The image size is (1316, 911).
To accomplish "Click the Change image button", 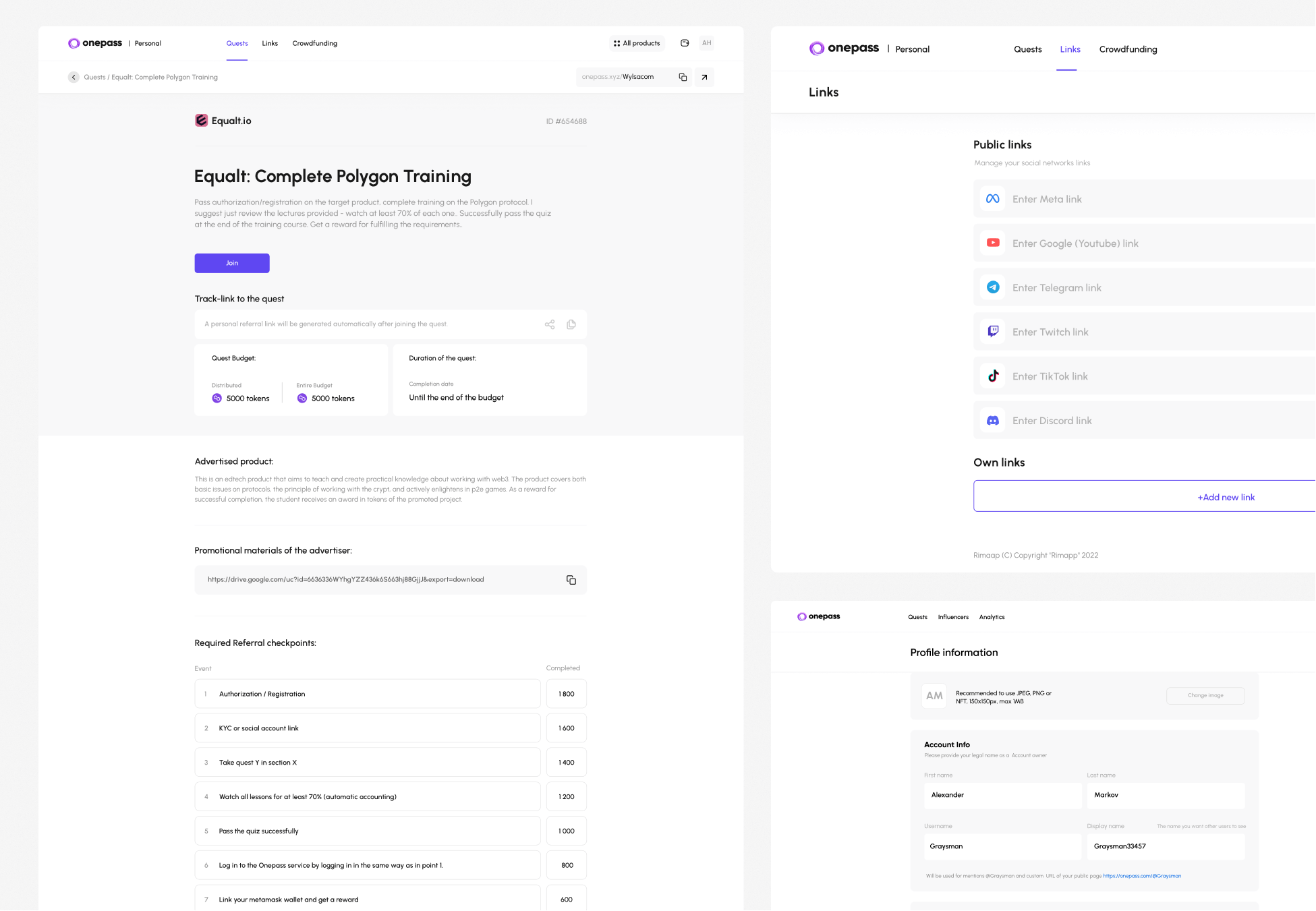I will click(x=1205, y=695).
